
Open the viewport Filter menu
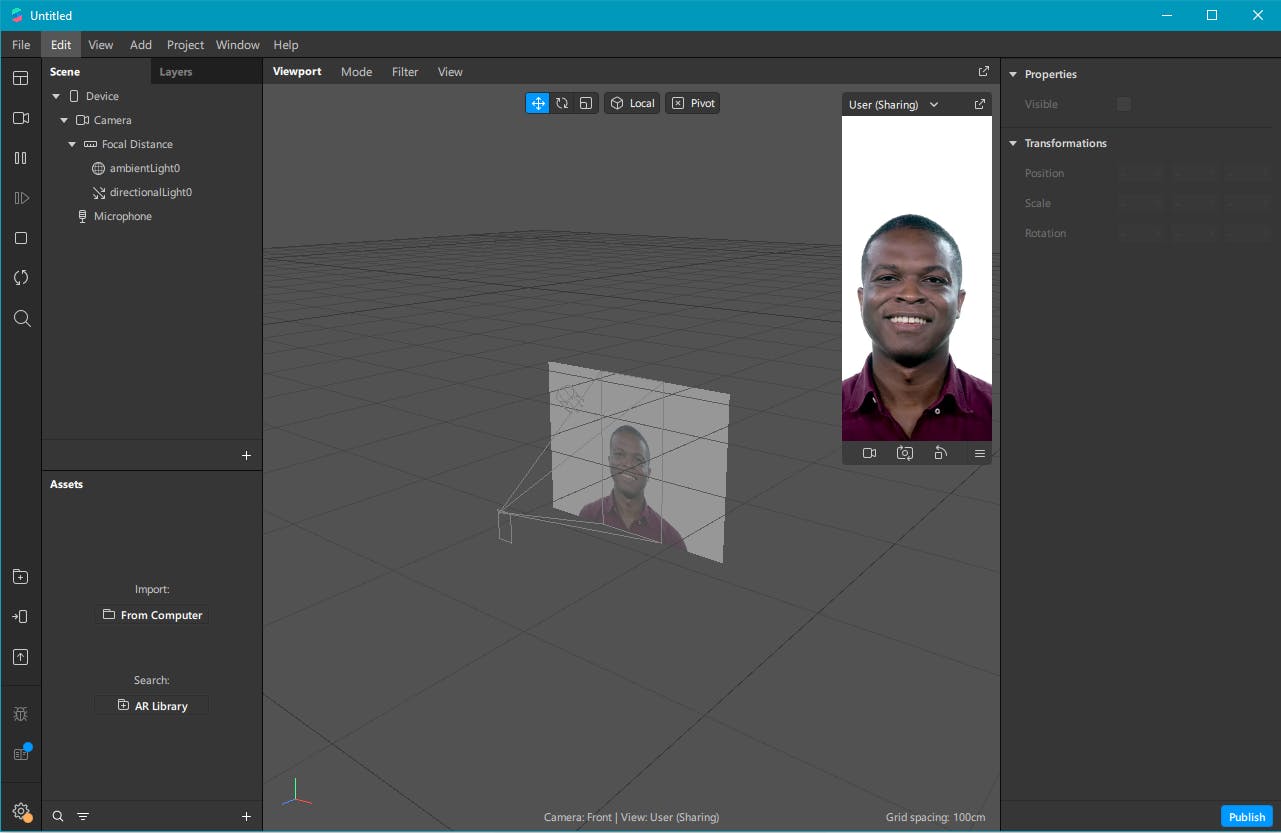tap(405, 72)
